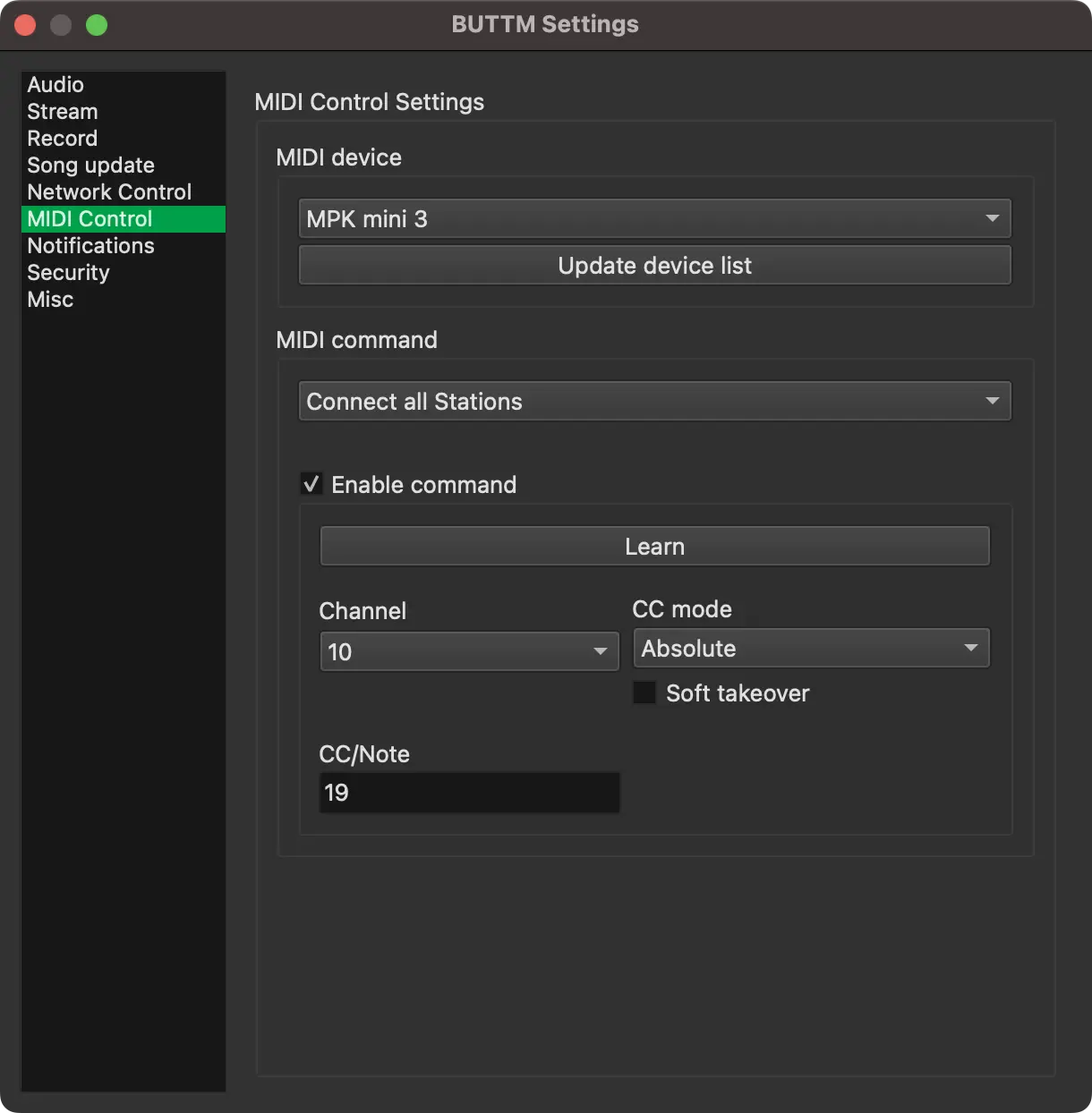Select the MIDI Control sidebar entry
The height and width of the screenshot is (1113, 1092).
89,218
